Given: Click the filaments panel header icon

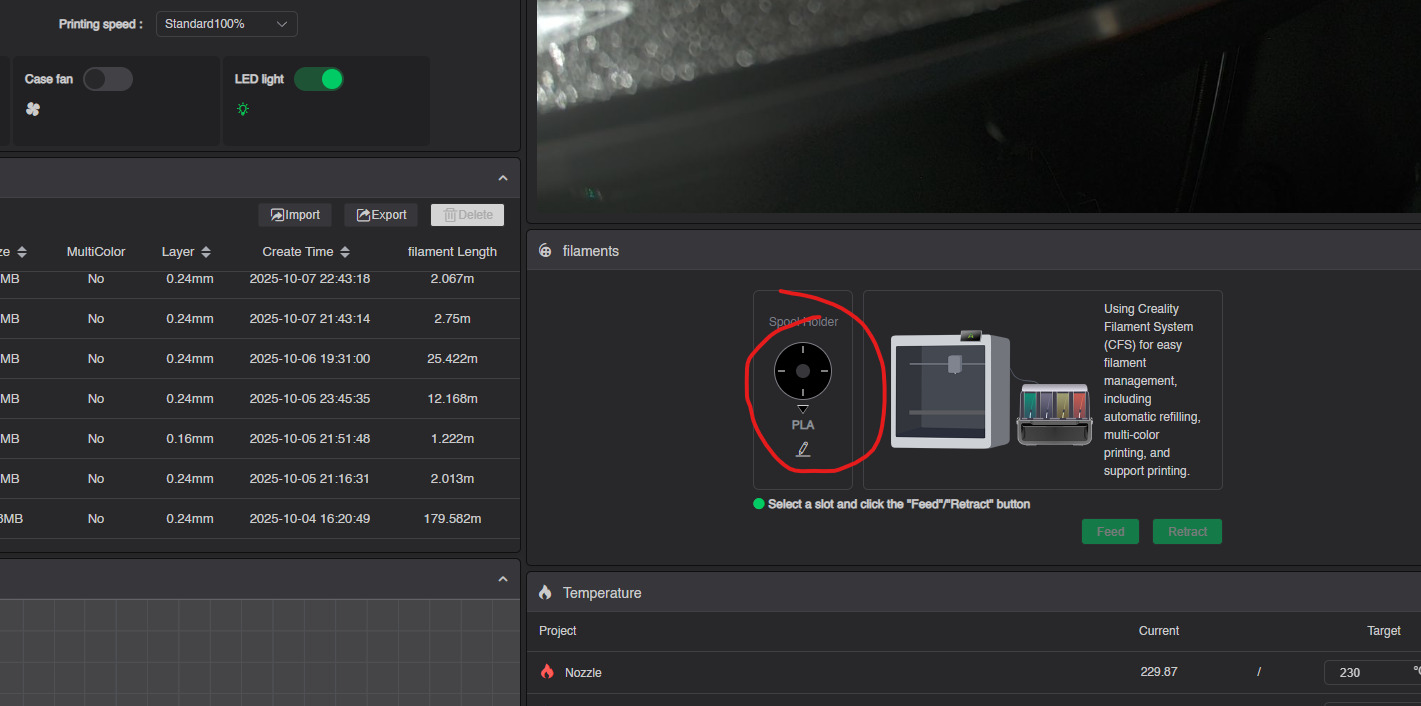Looking at the screenshot, I should 545,251.
